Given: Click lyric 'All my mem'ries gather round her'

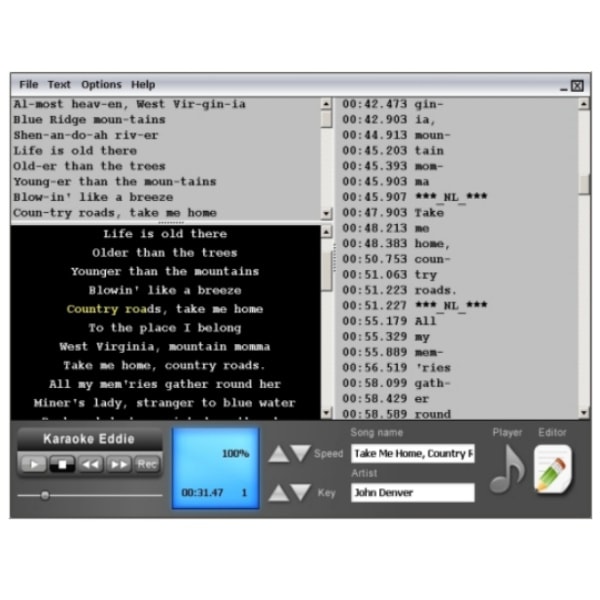Looking at the screenshot, I should coord(165,384).
